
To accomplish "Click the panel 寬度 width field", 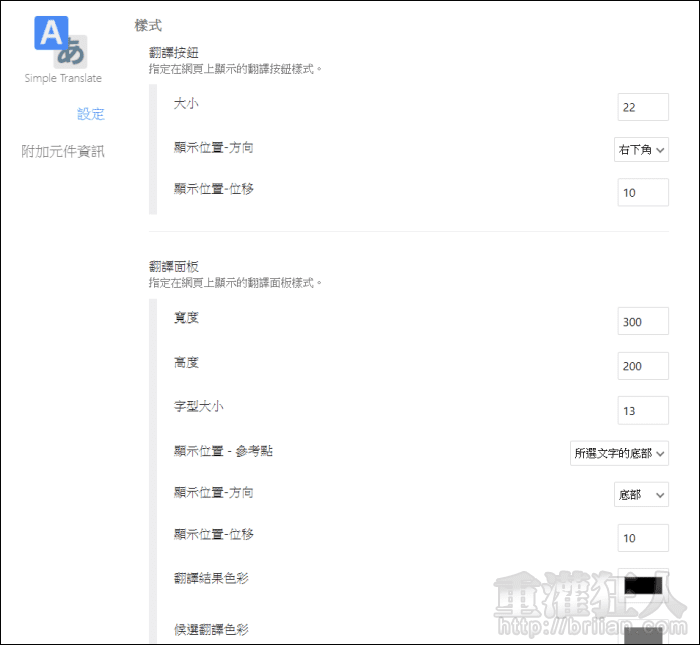I will point(642,321).
